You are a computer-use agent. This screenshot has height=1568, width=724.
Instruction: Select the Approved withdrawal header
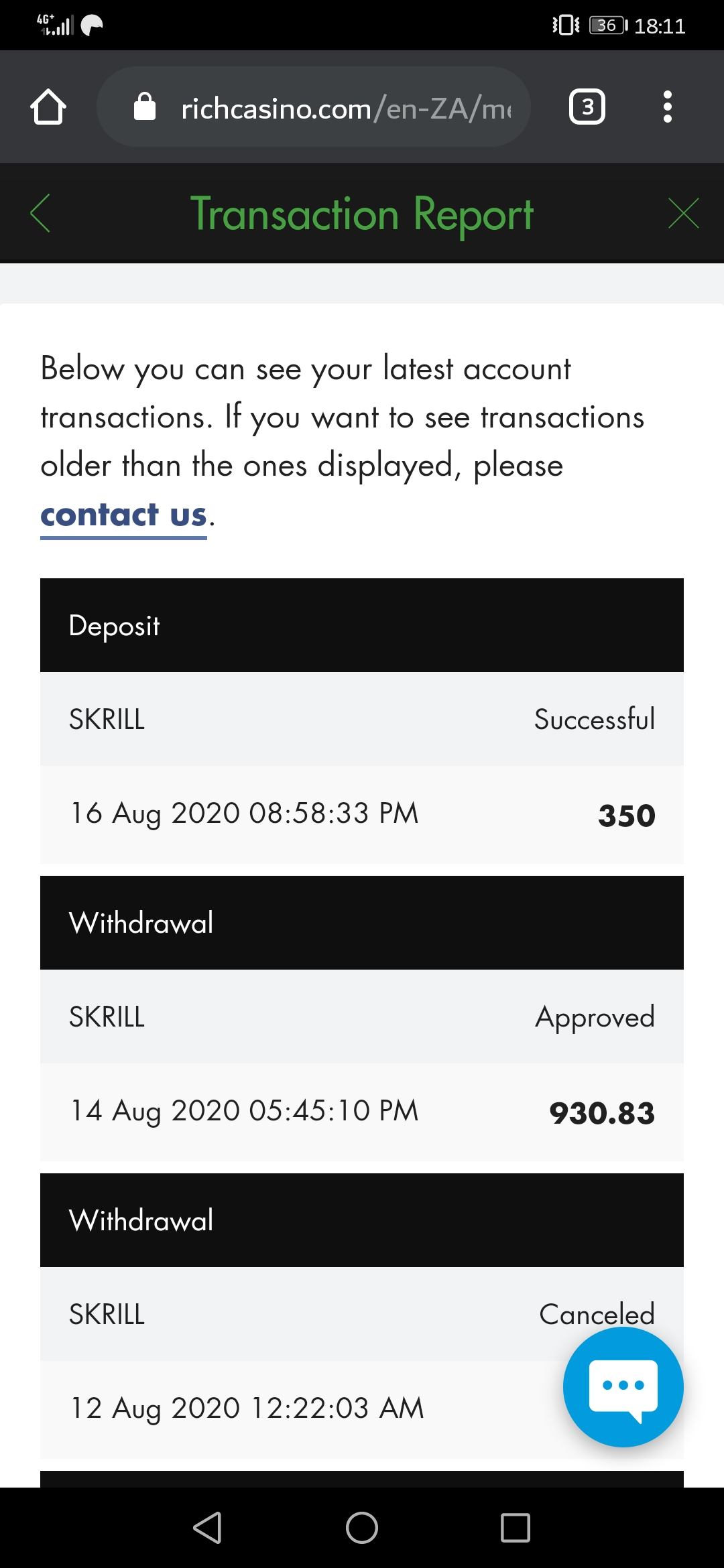coord(362,923)
